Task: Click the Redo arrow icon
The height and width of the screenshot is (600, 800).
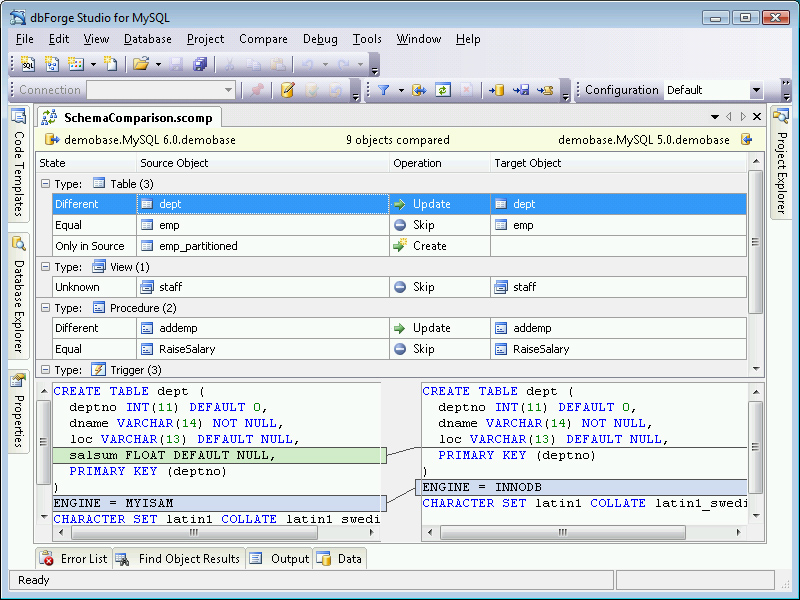Action: click(343, 64)
